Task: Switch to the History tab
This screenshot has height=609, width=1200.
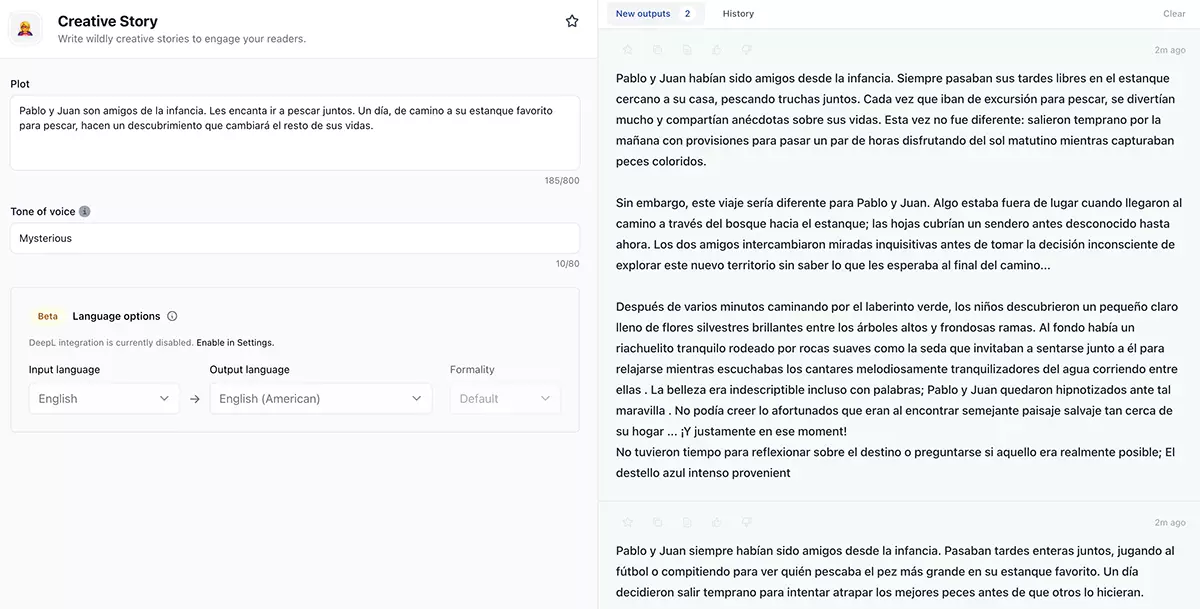Action: pos(737,13)
